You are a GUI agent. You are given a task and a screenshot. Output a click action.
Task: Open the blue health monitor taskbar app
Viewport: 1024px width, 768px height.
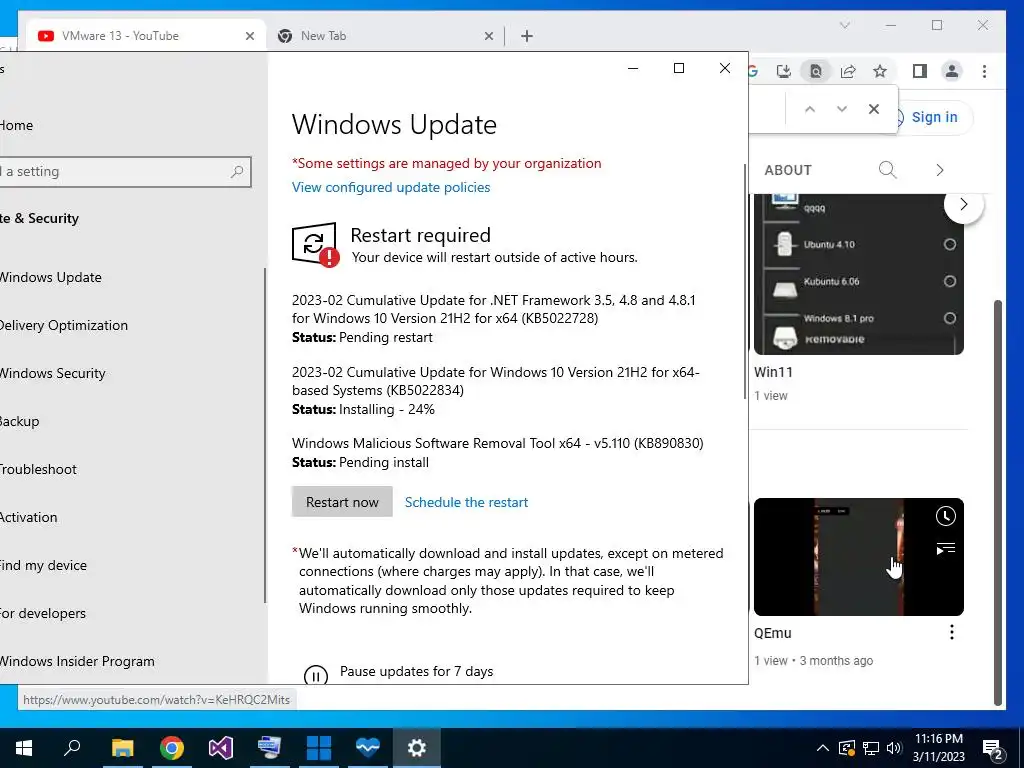click(368, 748)
